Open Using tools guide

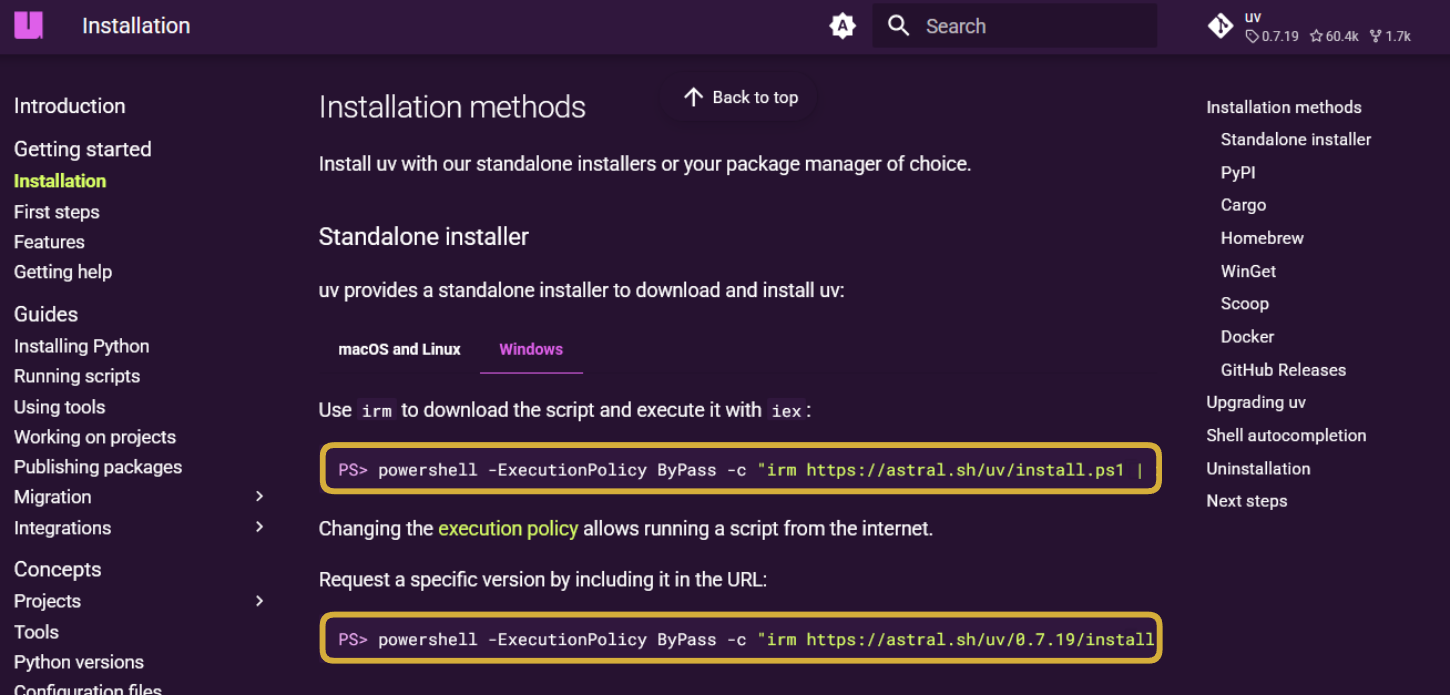(x=59, y=407)
